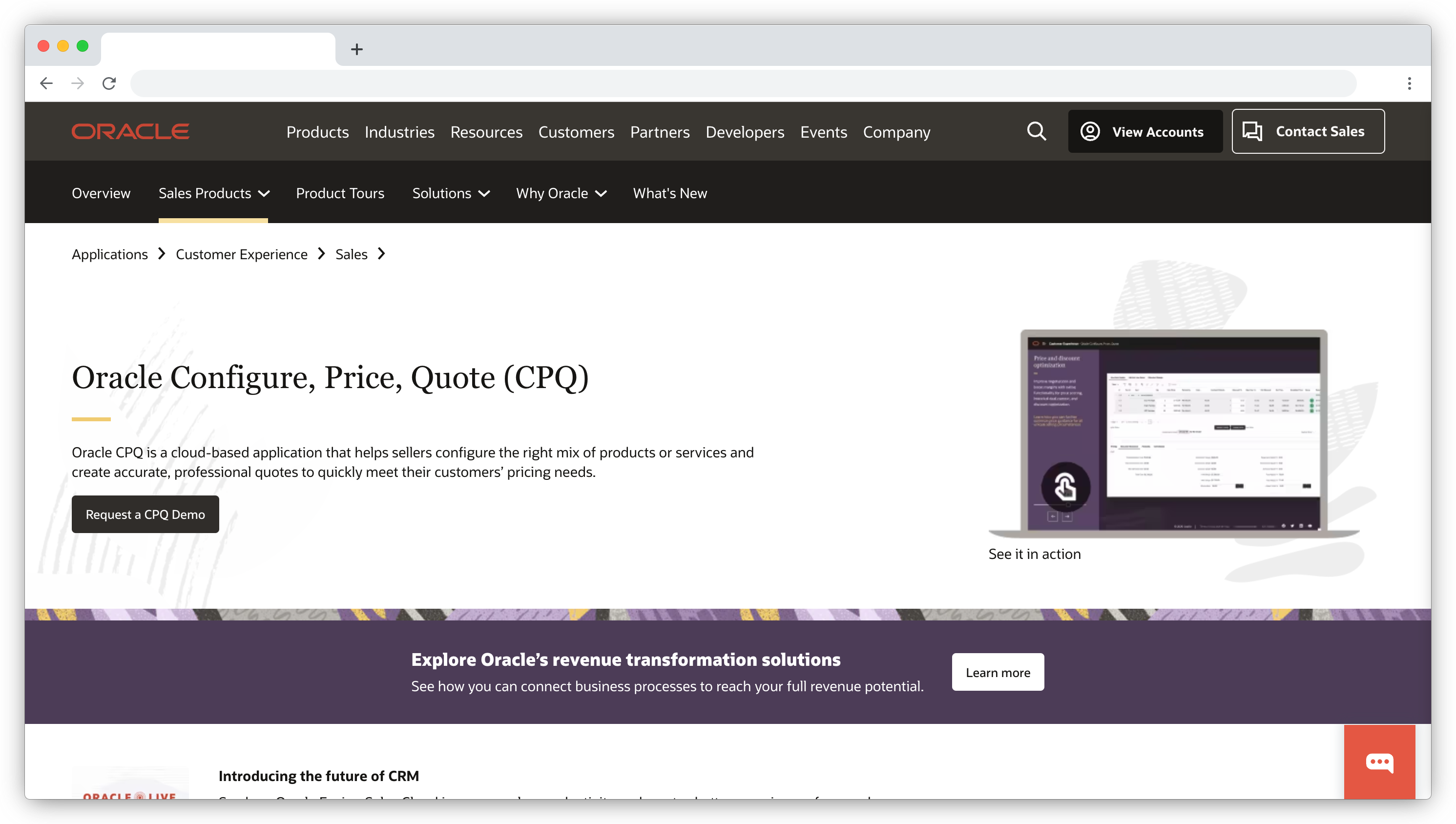Close the browser window with the red button
Image resolution: width=1456 pixels, height=824 pixels.
point(43,46)
